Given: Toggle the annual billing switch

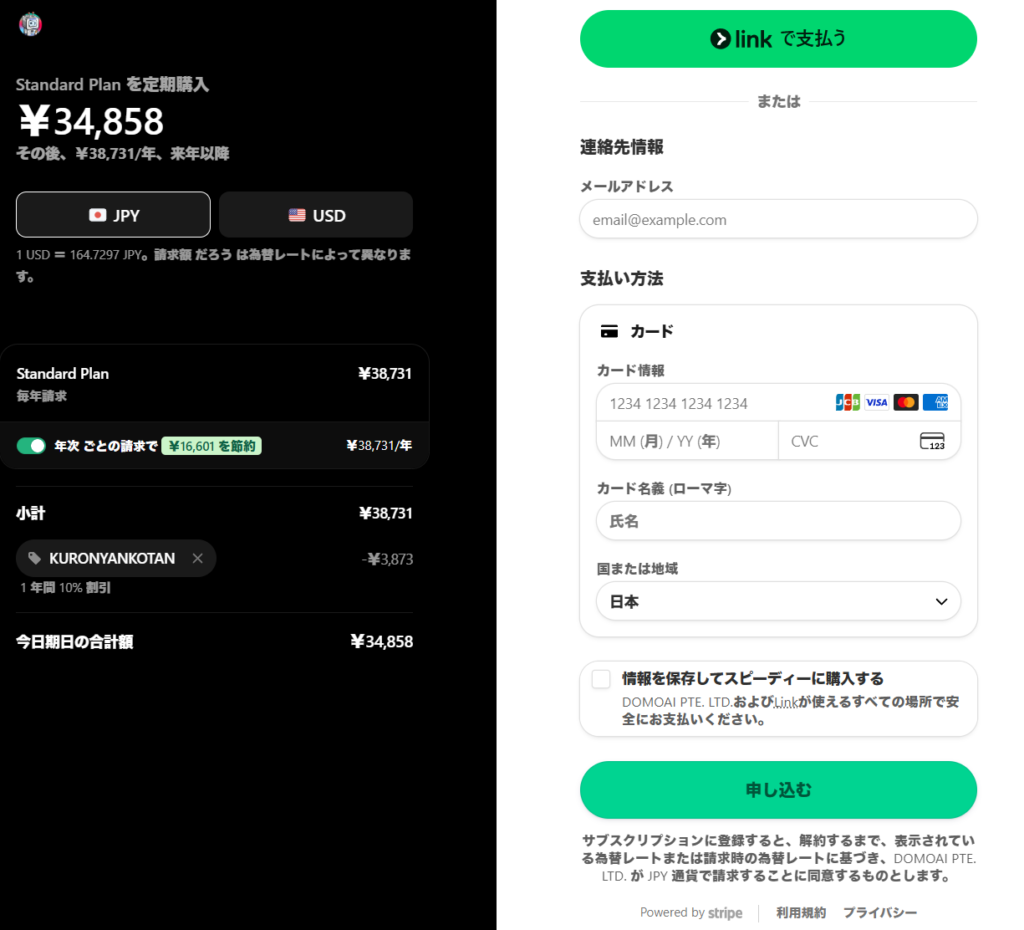Looking at the screenshot, I should (x=31, y=446).
